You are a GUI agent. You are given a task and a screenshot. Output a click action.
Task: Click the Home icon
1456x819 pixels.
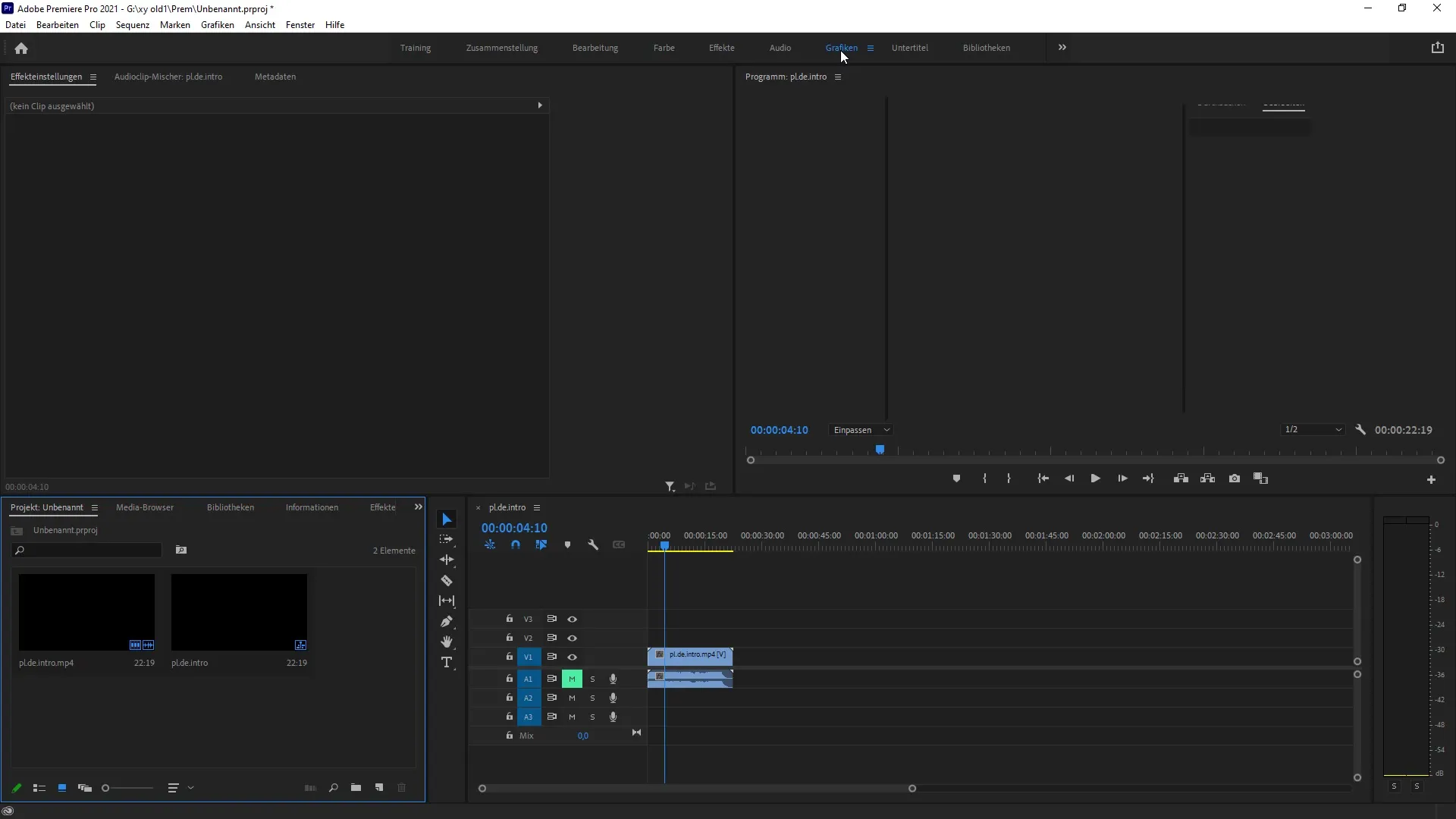click(21, 48)
